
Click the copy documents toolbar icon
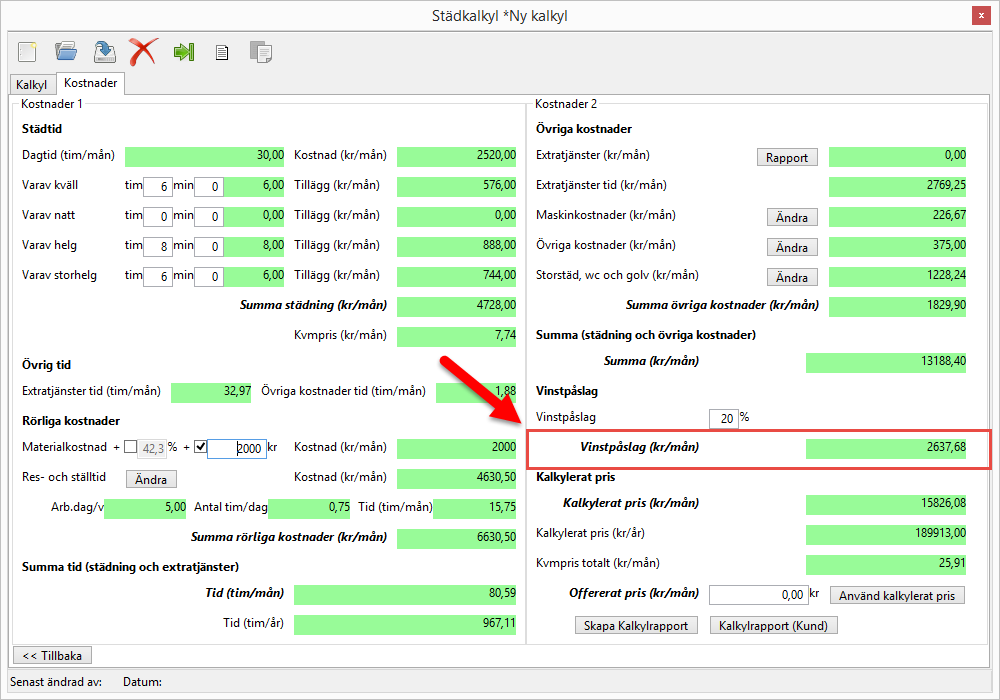(x=260, y=52)
